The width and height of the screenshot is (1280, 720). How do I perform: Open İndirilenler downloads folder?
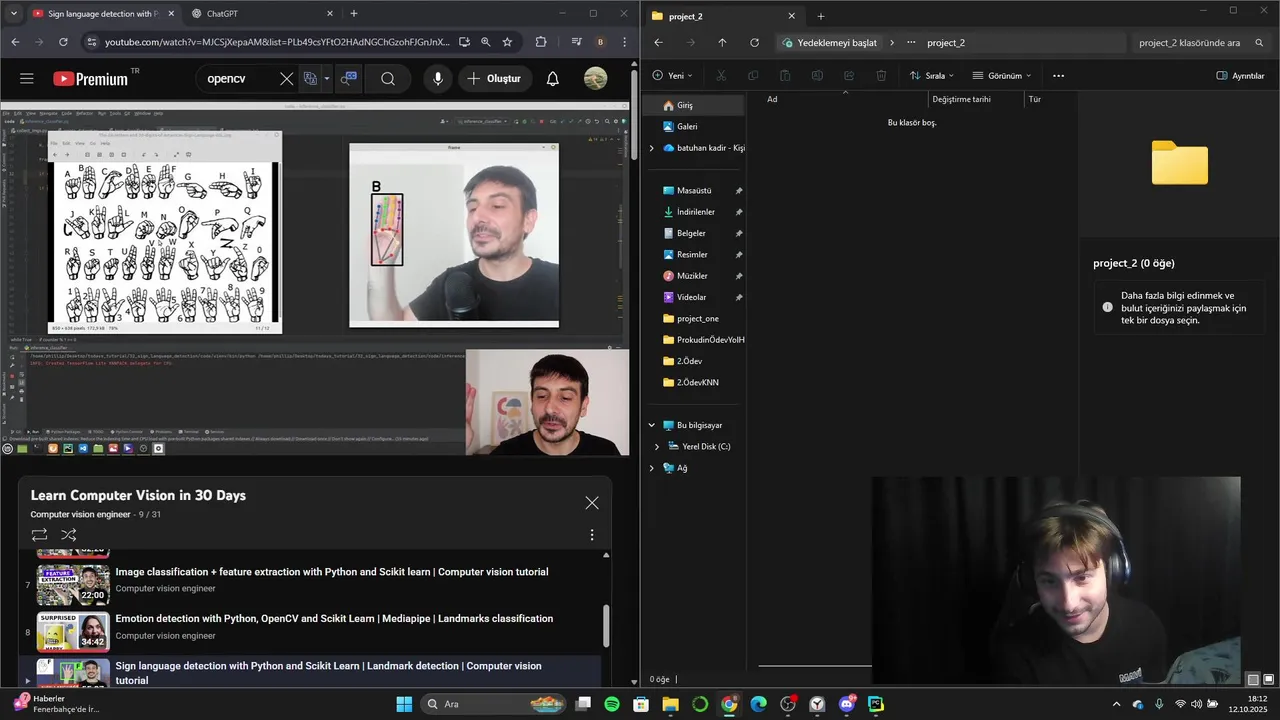tap(695, 212)
